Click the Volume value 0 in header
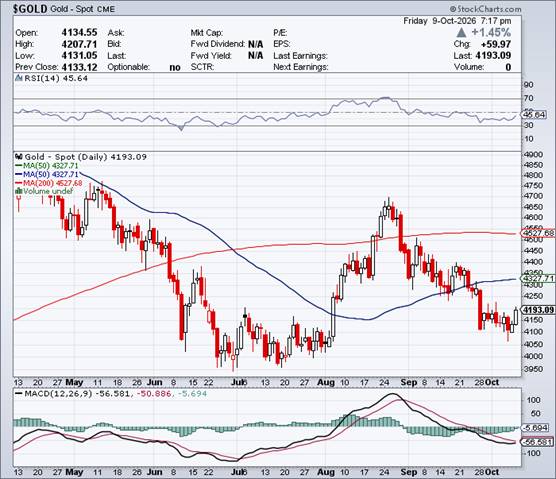Viewport: 556px width, 479px height. [508, 67]
